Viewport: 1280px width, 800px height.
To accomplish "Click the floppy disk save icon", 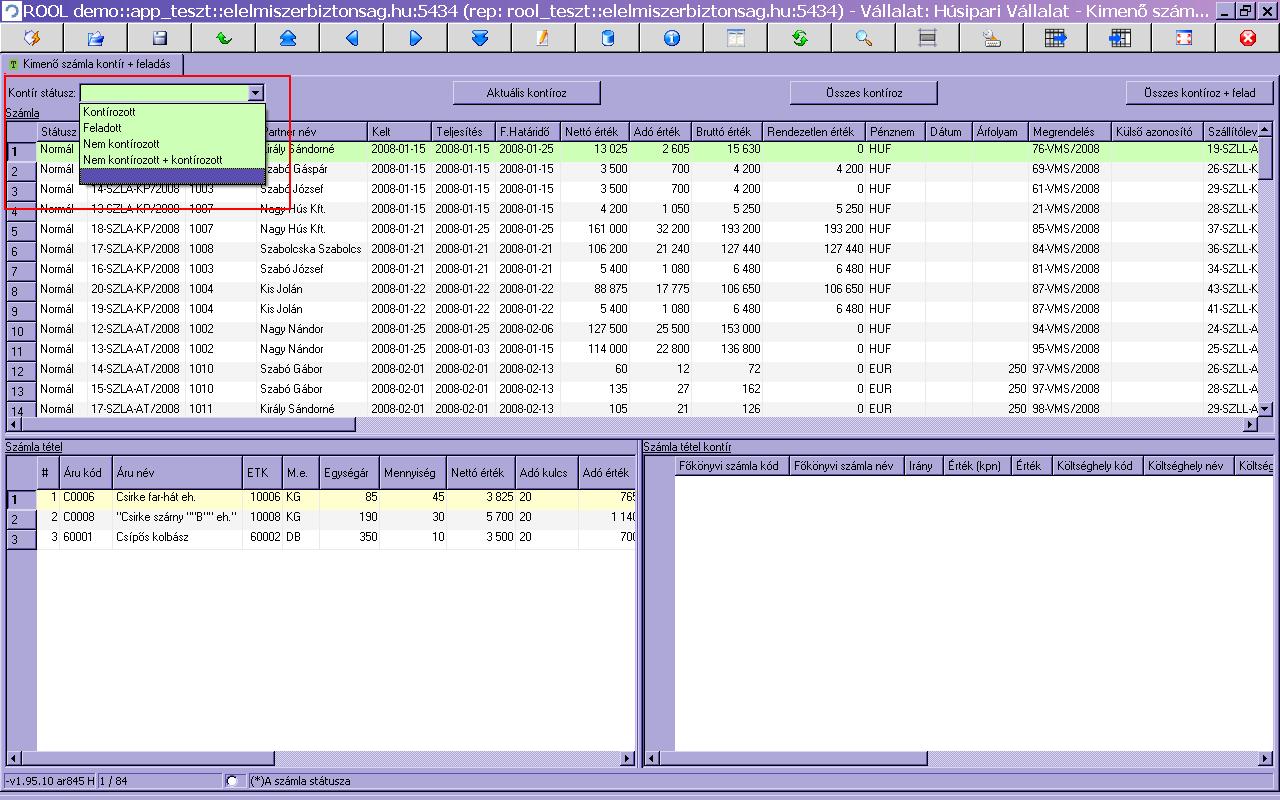I will [x=160, y=38].
